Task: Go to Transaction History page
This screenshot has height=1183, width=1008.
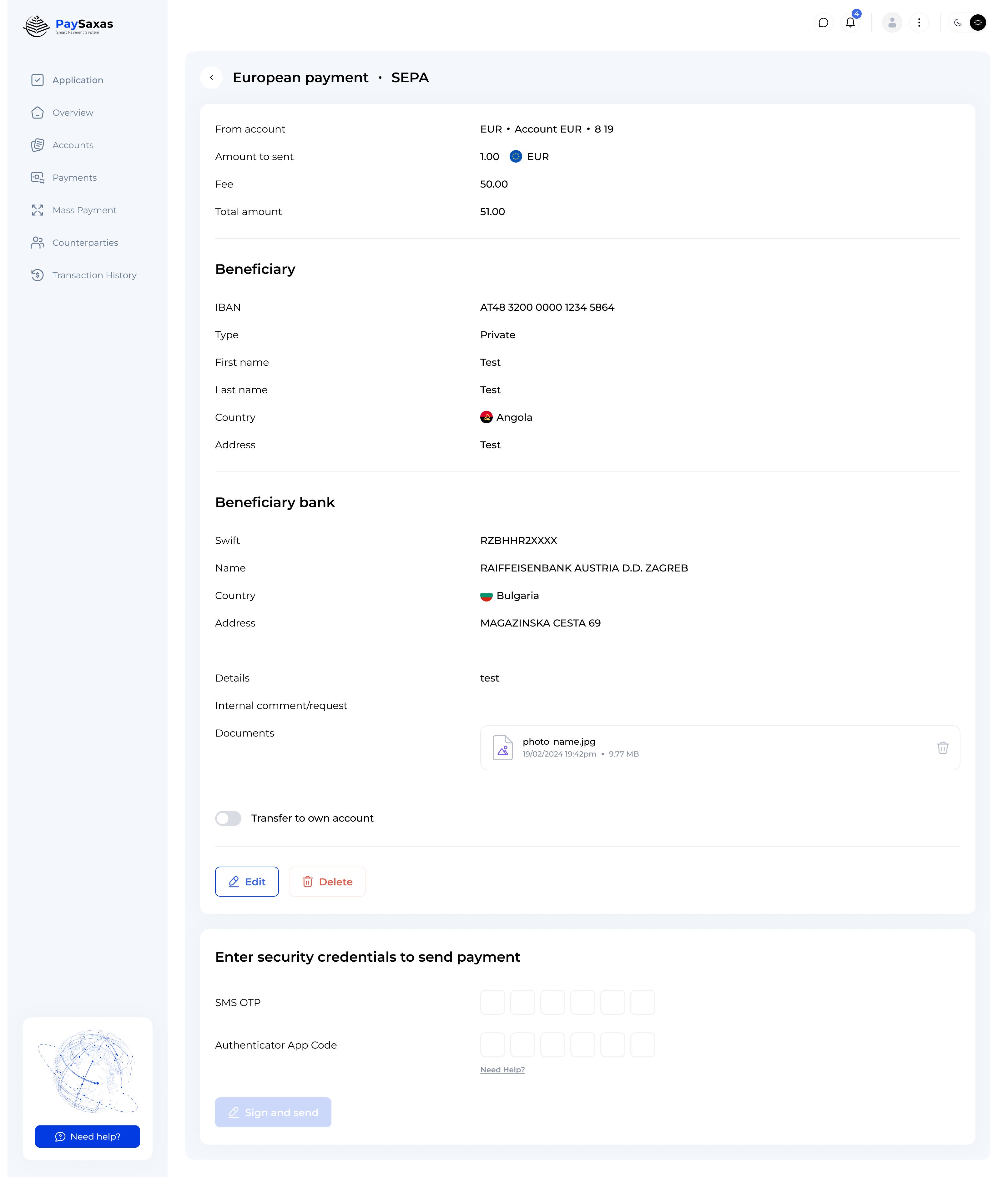Action: [x=94, y=275]
